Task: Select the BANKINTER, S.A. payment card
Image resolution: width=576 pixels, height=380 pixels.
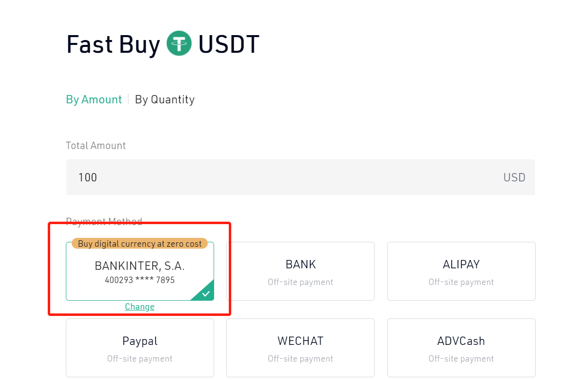Action: [x=140, y=271]
